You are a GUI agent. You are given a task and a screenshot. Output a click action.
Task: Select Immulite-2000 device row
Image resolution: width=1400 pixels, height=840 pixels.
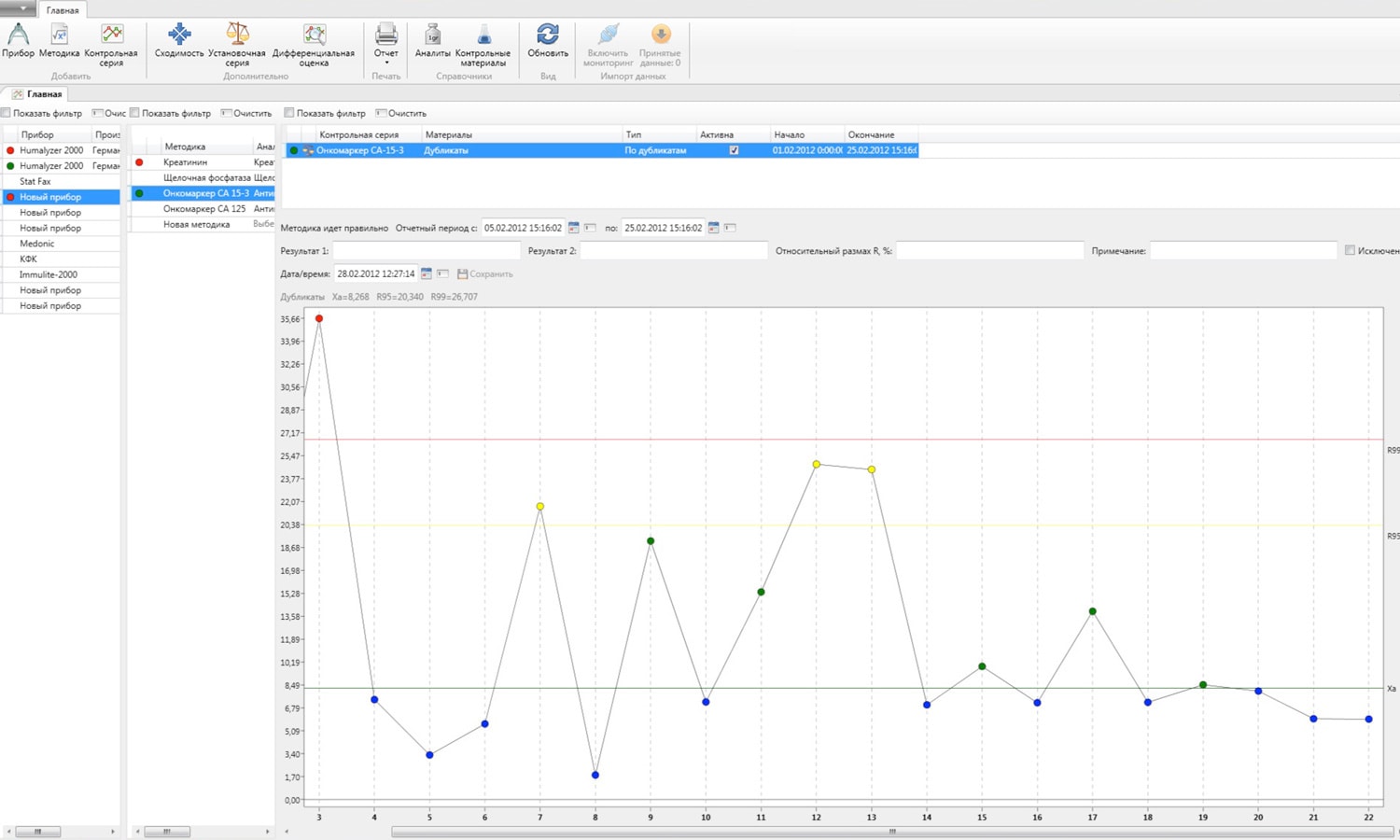61,274
